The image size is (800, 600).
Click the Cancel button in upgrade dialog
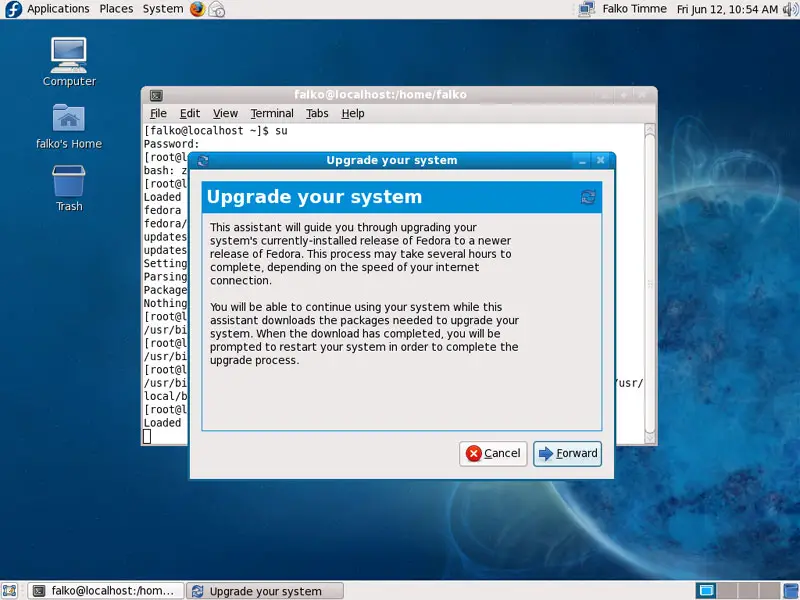493,454
